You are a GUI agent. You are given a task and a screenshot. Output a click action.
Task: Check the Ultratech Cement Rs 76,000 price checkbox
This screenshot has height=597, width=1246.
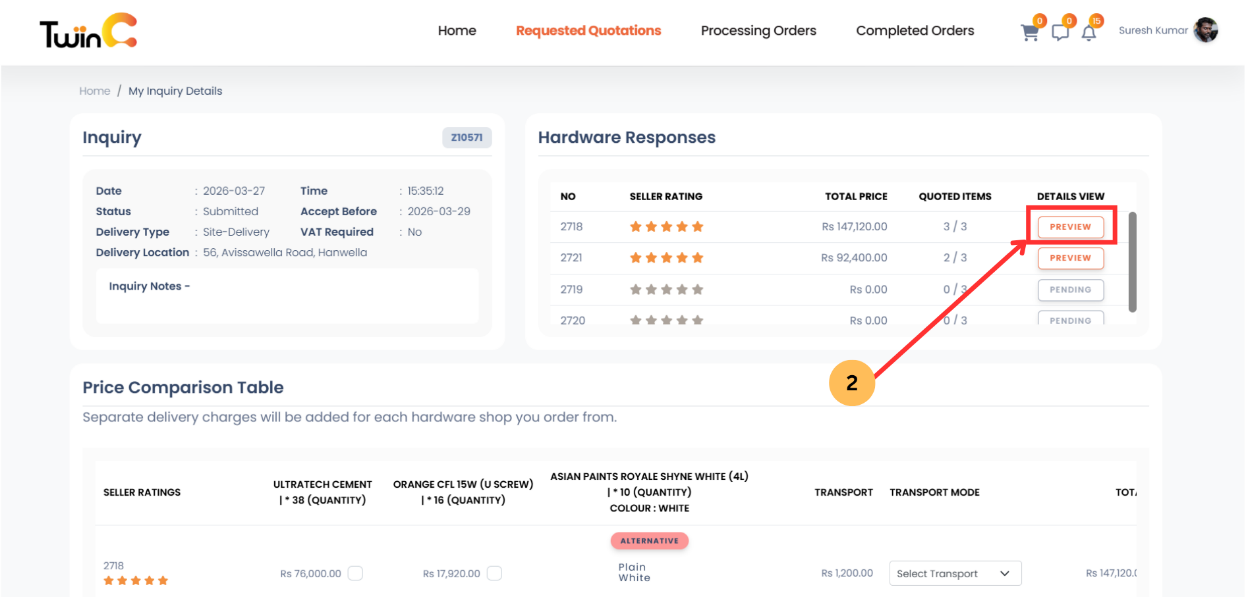pyautogui.click(x=356, y=573)
